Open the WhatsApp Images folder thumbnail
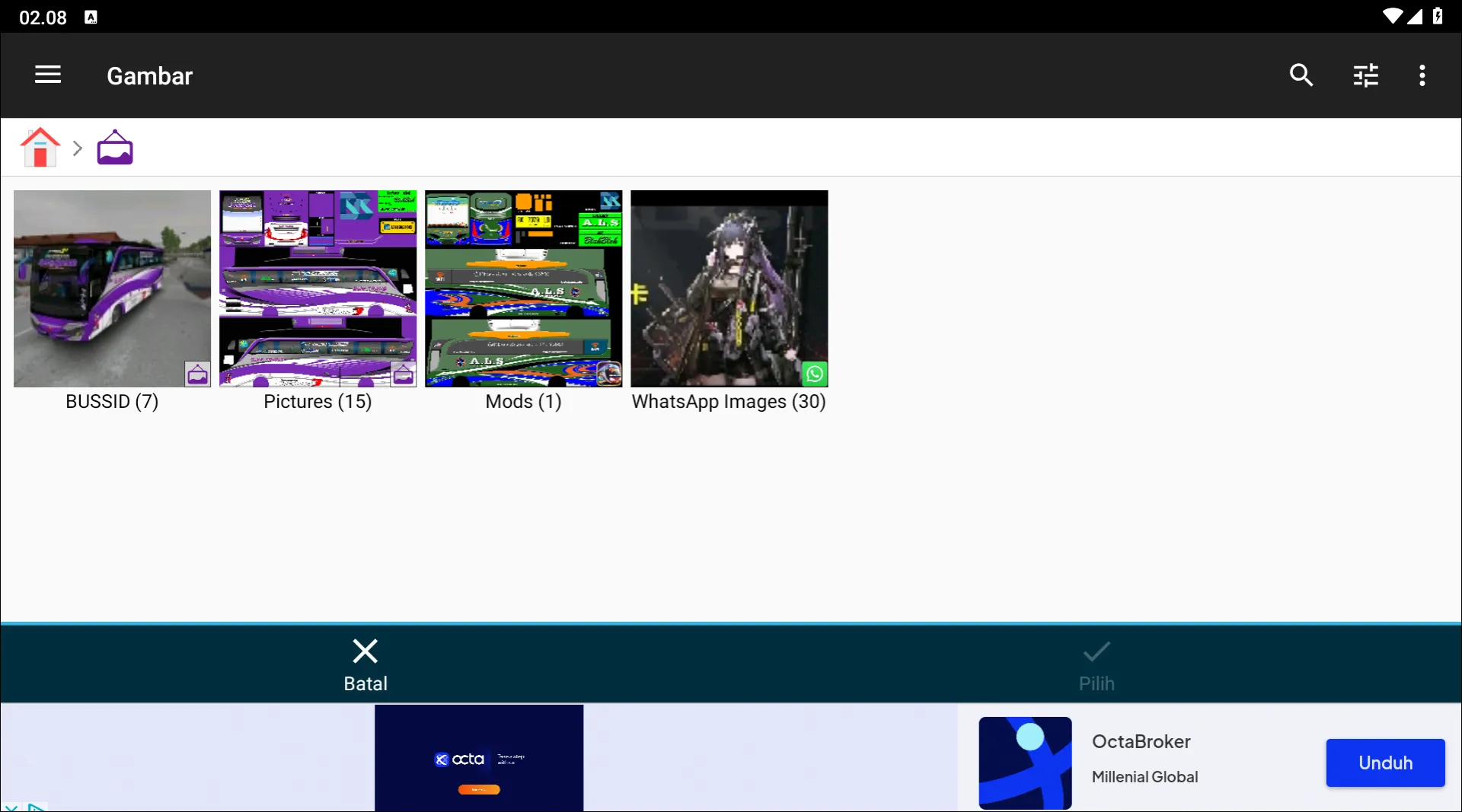This screenshot has height=812, width=1462. click(x=729, y=288)
